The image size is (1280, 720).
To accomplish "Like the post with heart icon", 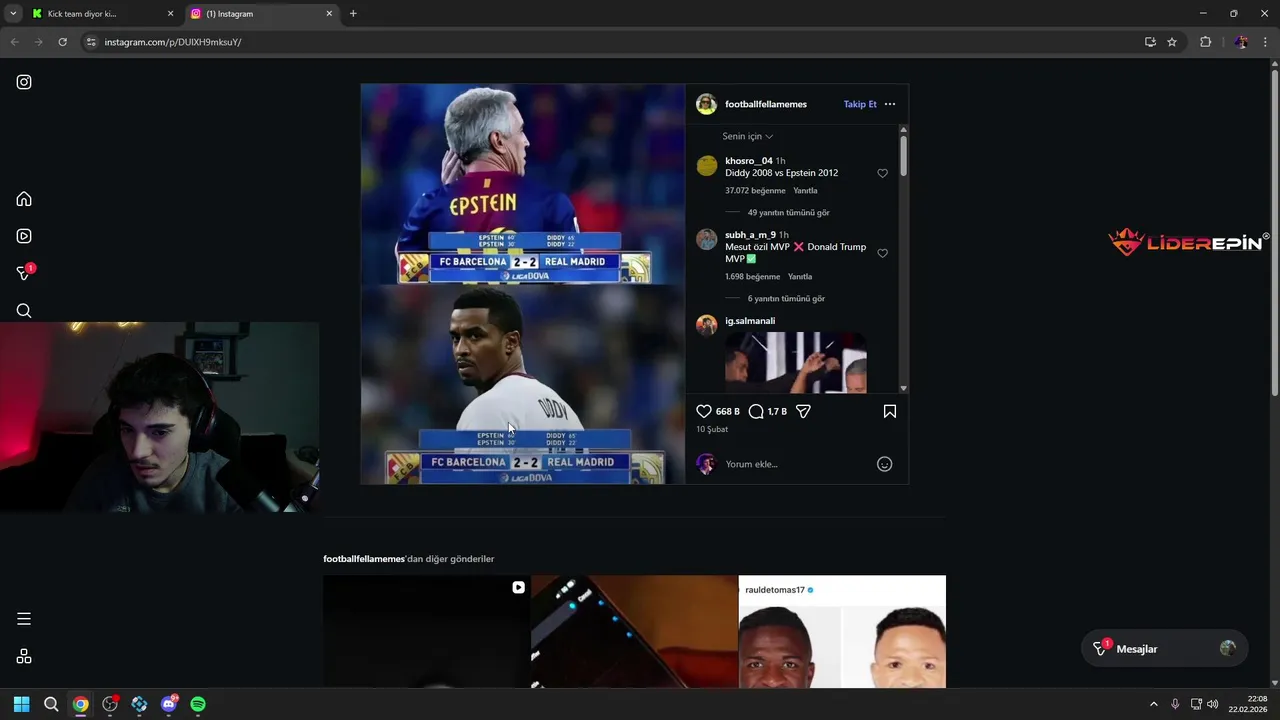I will click(704, 411).
